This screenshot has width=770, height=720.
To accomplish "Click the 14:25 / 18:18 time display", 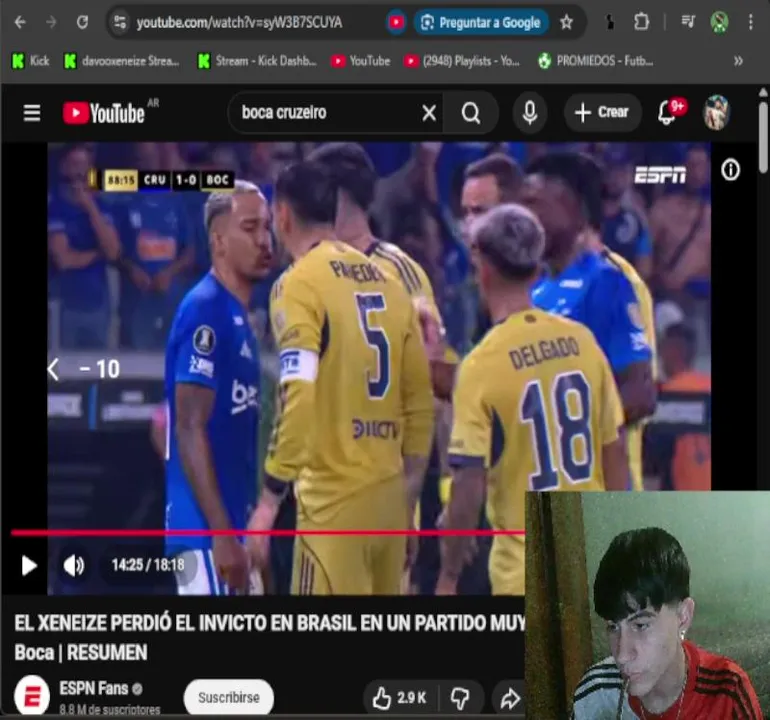I will coord(148,565).
